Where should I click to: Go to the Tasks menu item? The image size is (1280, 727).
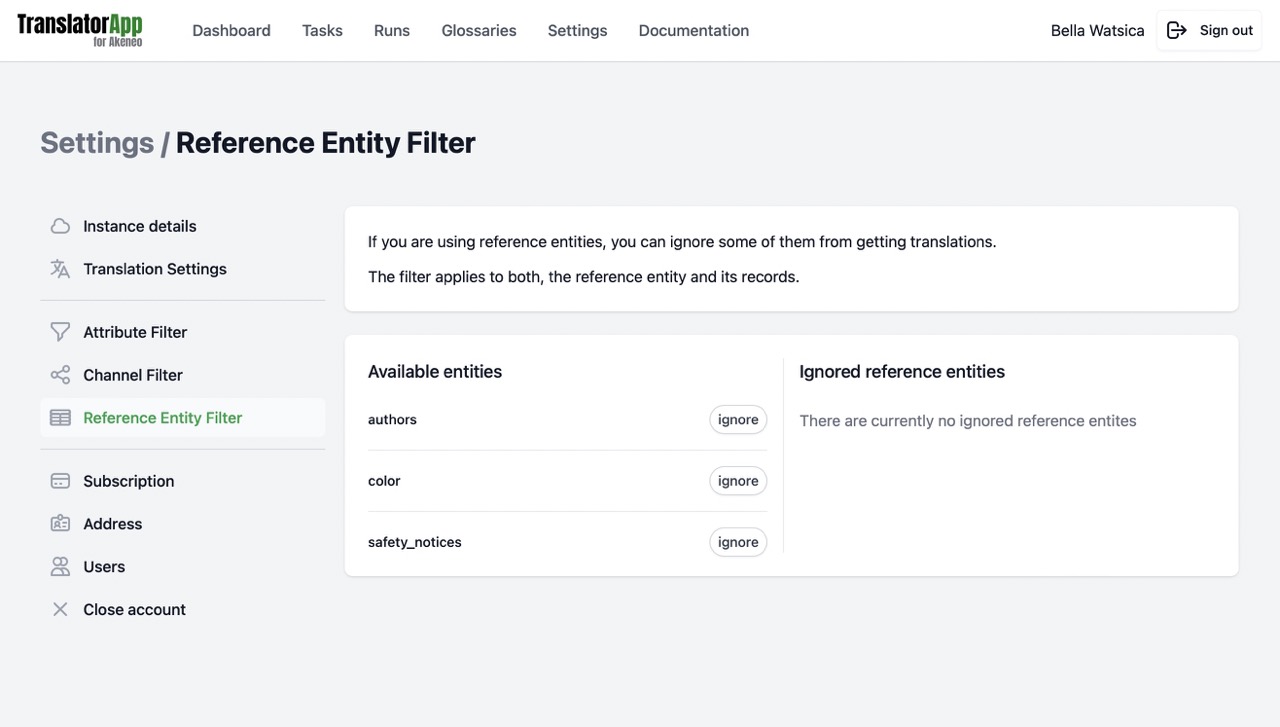[322, 31]
